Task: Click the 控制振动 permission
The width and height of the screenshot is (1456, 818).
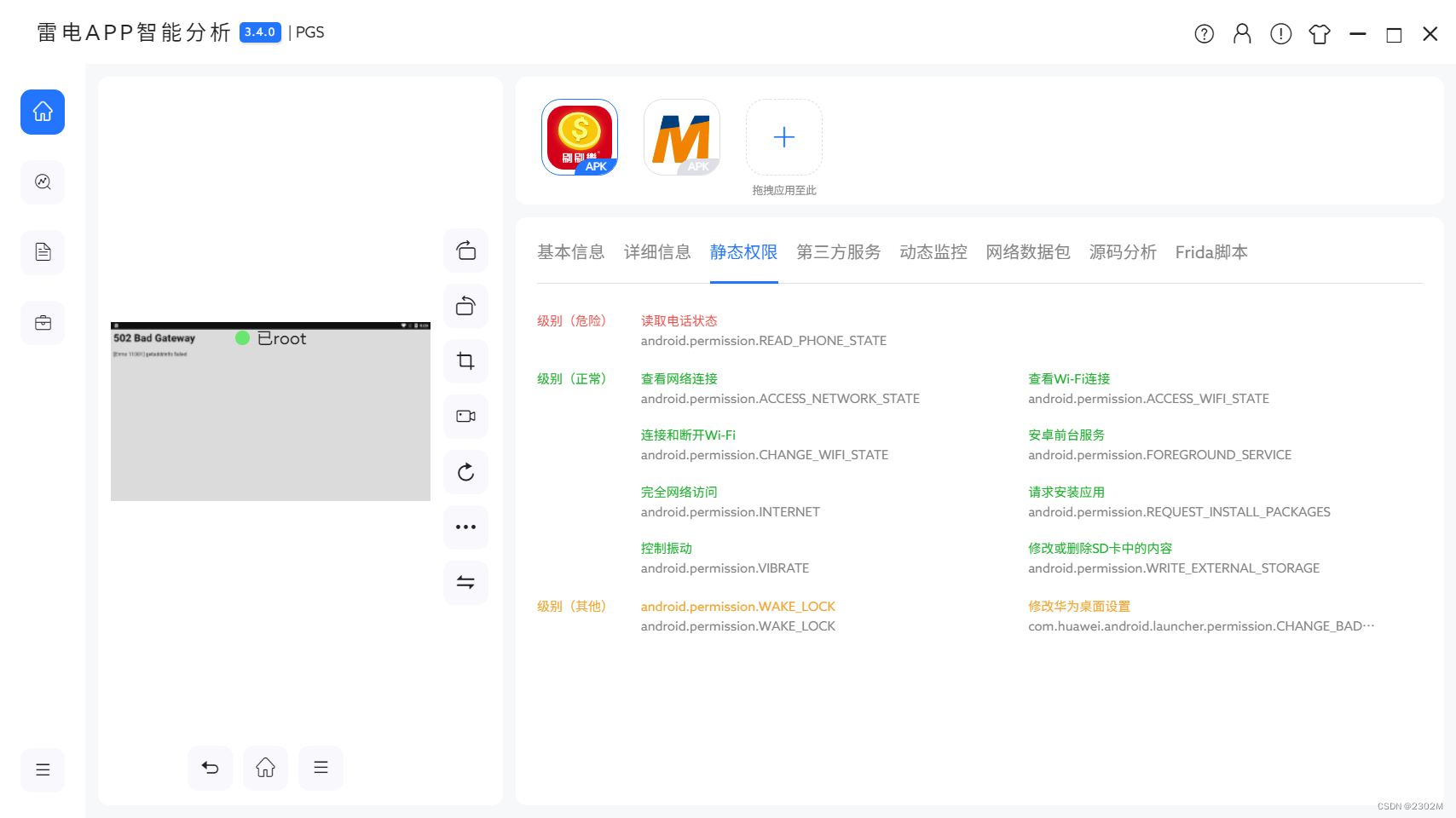Action: click(667, 549)
